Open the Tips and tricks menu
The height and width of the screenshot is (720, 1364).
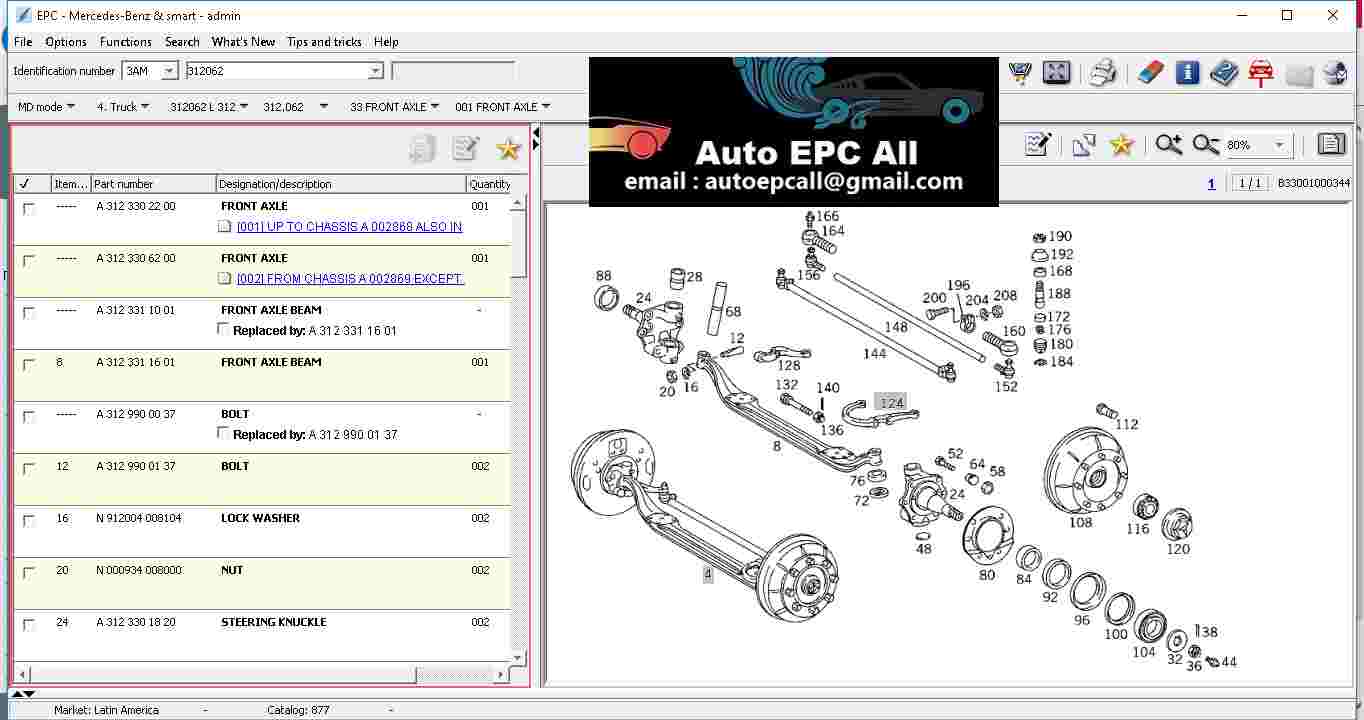click(x=324, y=42)
